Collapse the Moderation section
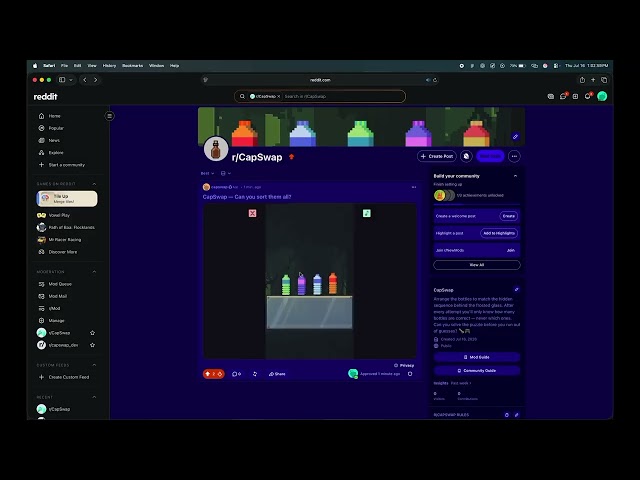 (x=94, y=272)
